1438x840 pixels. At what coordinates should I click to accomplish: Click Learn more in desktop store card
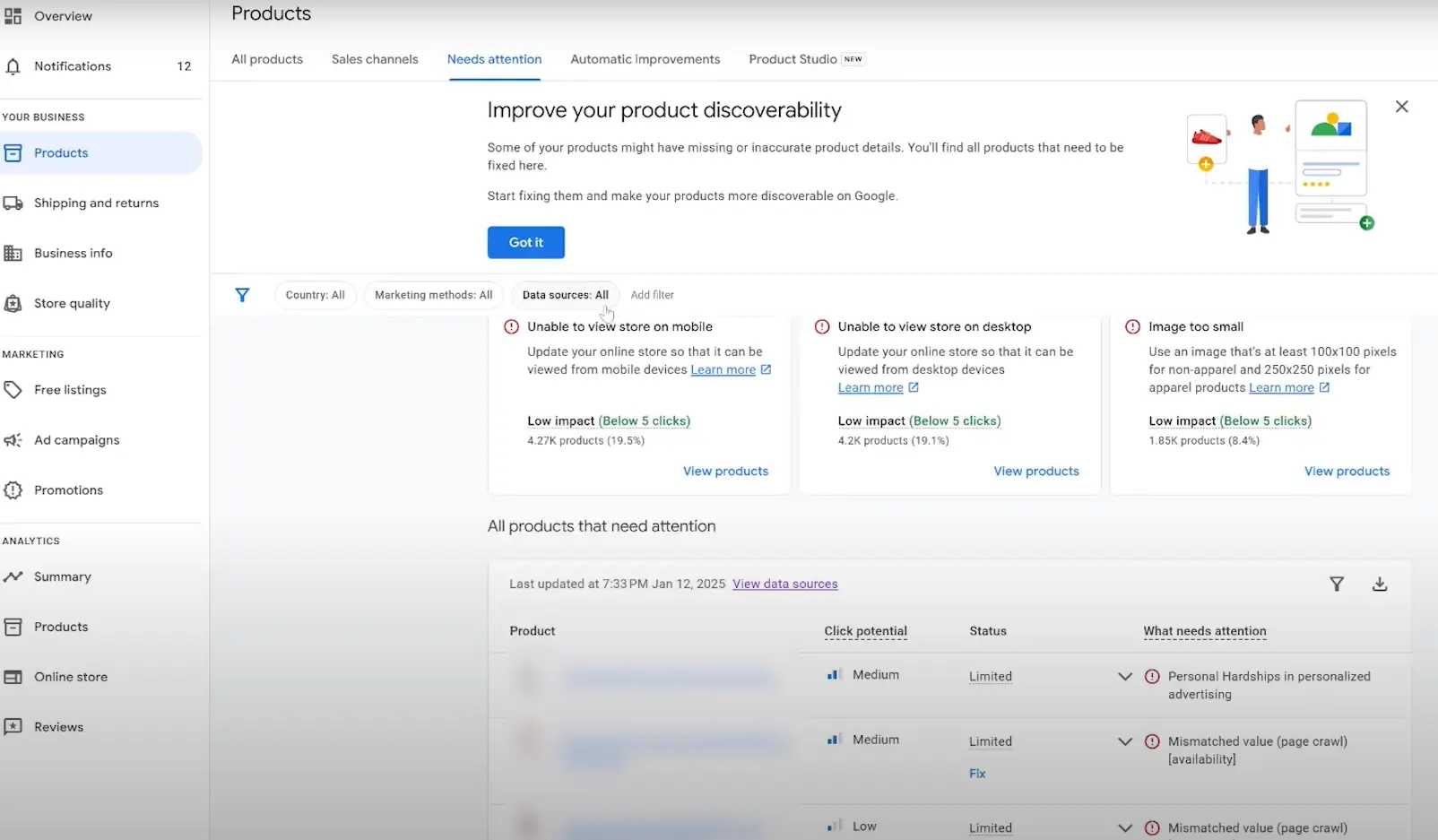[x=871, y=387]
